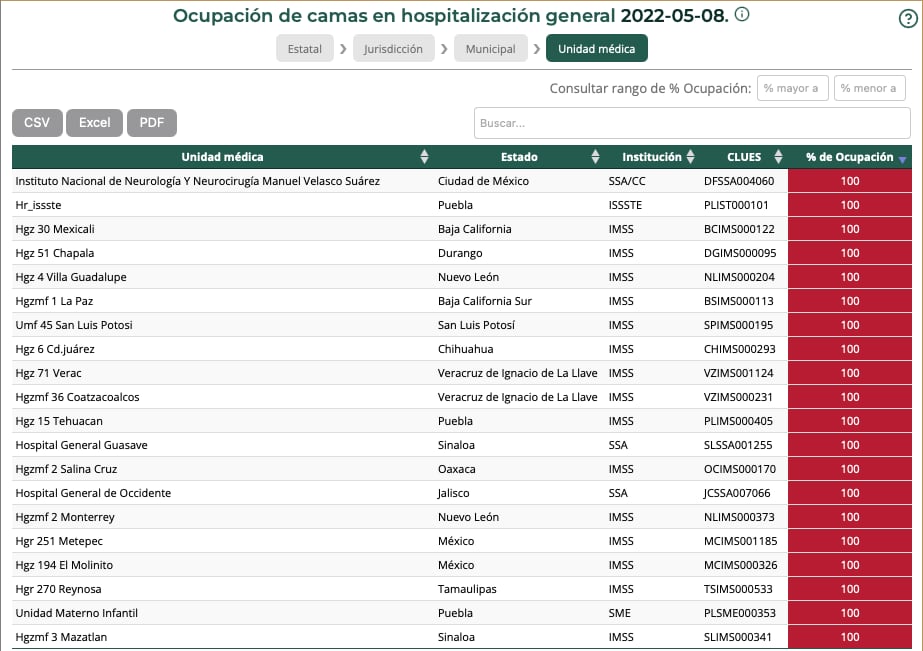Switch to the Jurisdicción tab
Viewport: 923px width, 651px height.
393,49
